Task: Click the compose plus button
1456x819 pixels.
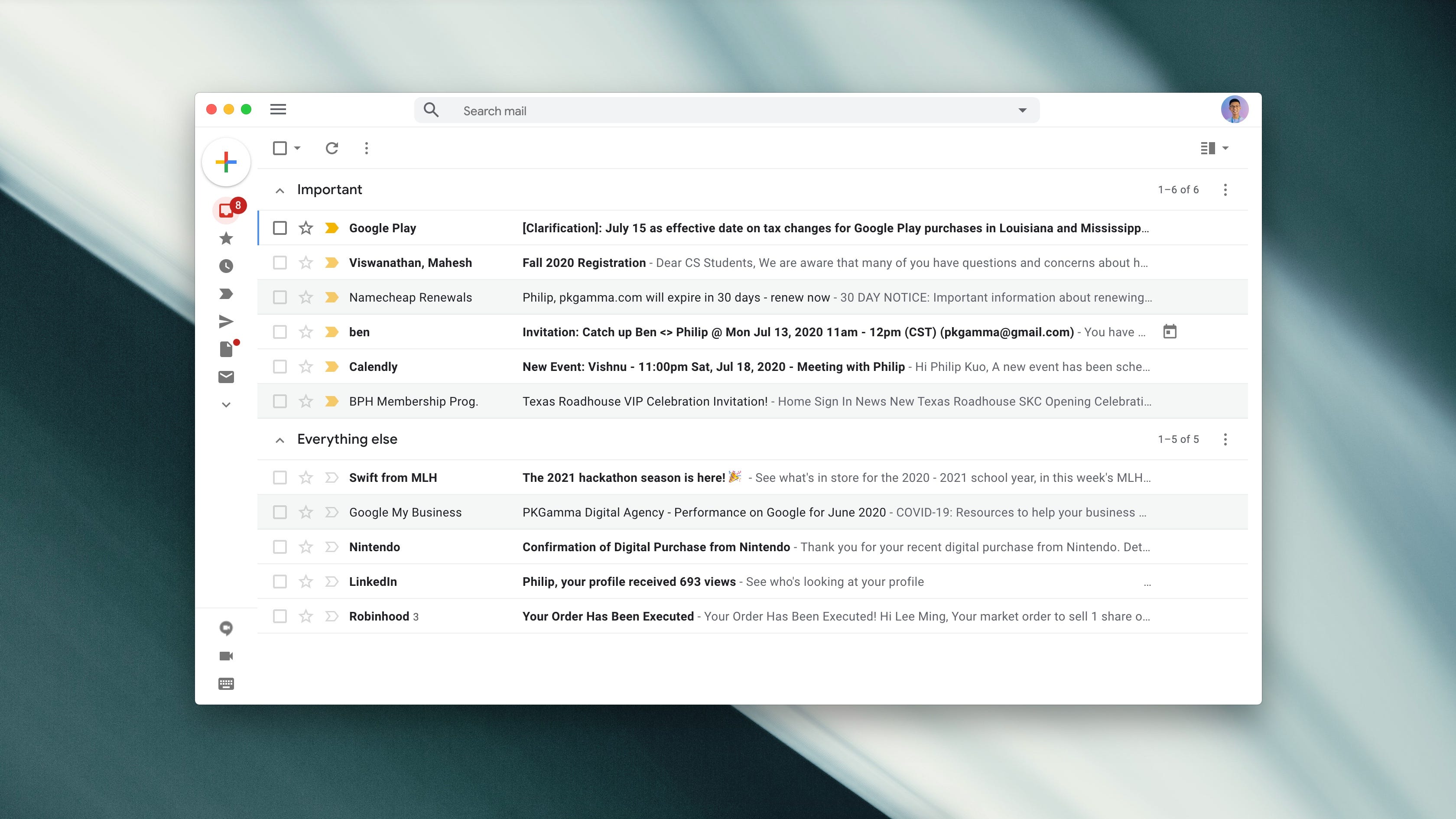Action: 226,162
